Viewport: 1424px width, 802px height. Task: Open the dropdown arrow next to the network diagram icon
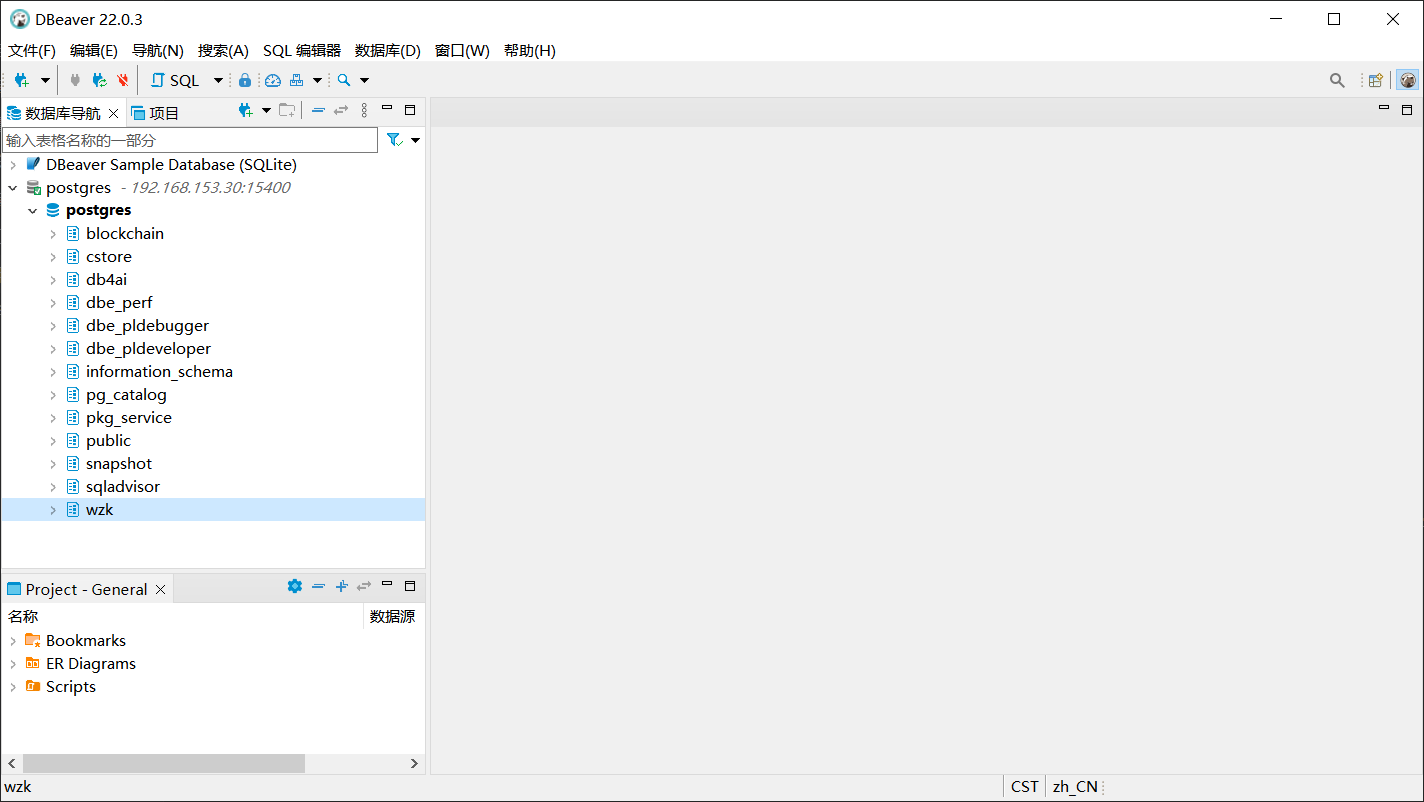coord(317,80)
